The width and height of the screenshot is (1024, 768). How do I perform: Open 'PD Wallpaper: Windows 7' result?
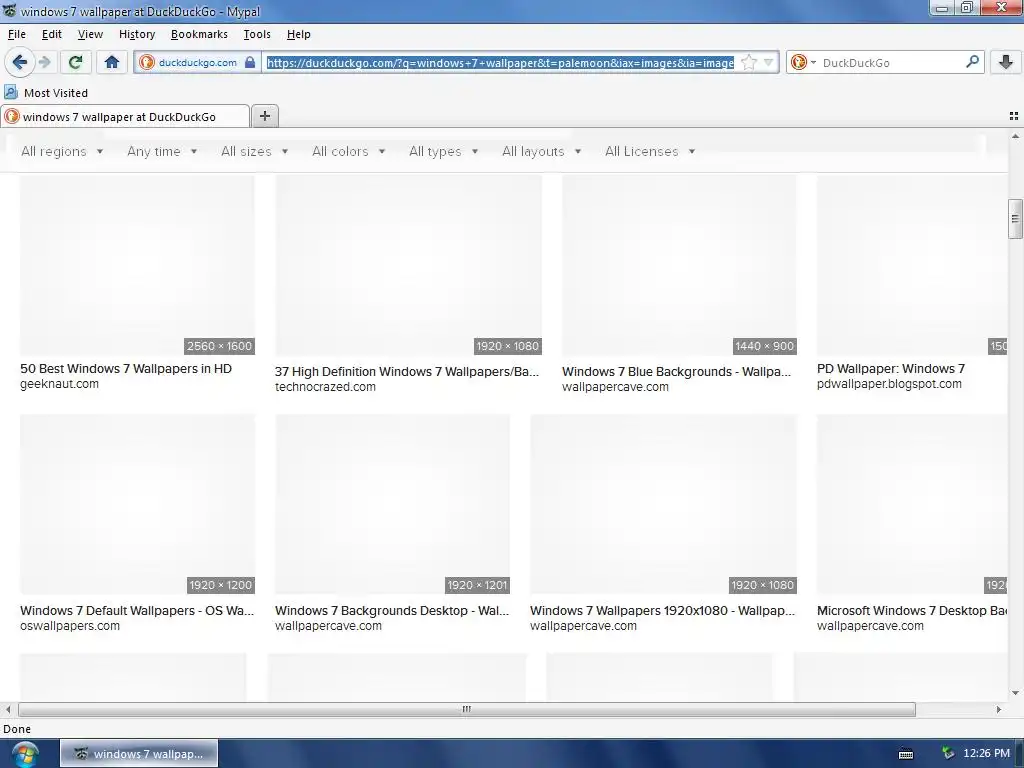pos(891,368)
